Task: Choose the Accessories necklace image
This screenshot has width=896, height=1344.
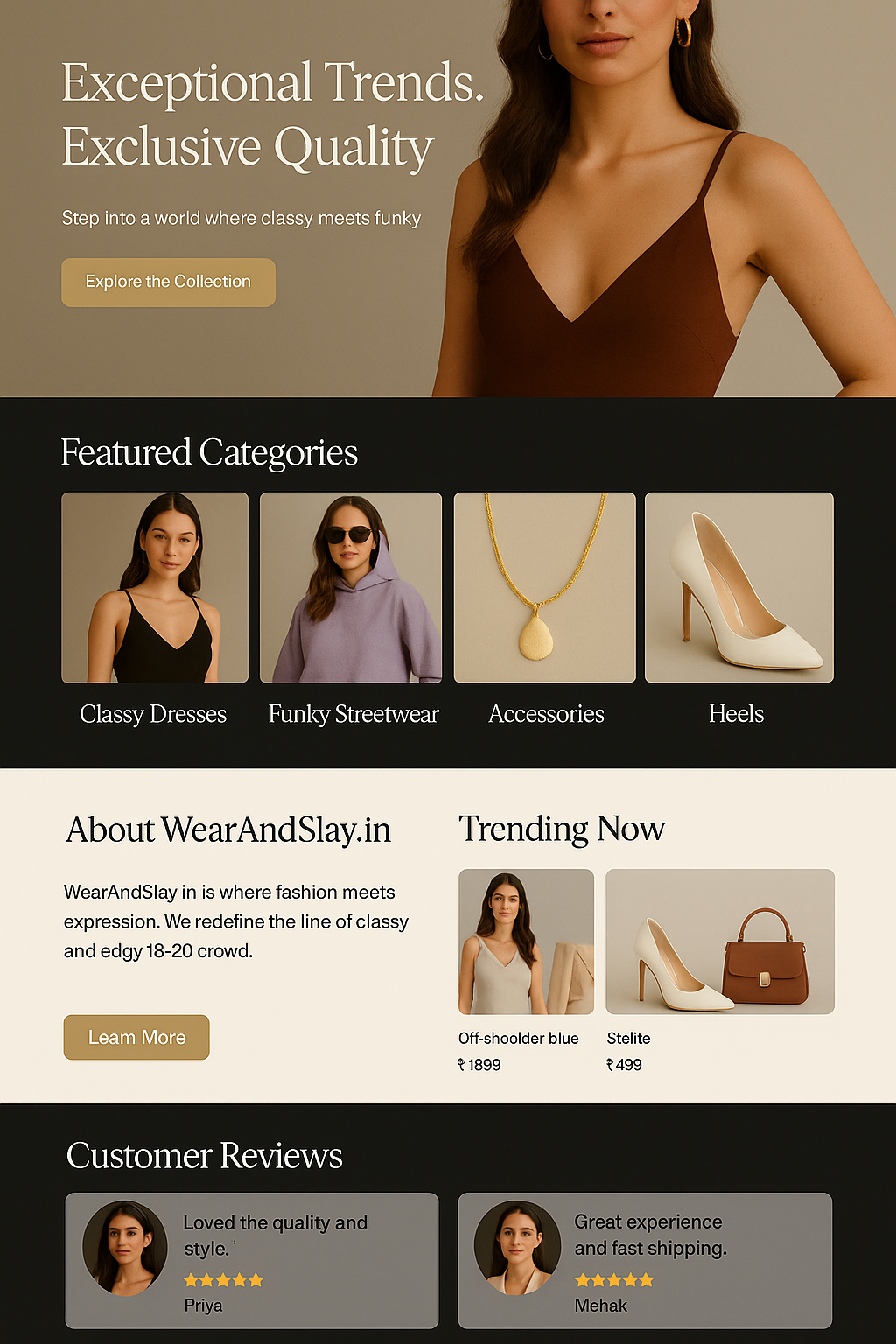Action: (x=545, y=587)
